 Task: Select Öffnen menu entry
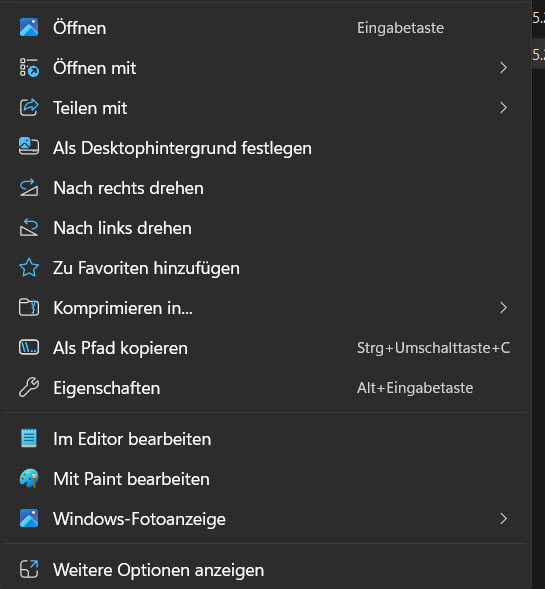266,28
